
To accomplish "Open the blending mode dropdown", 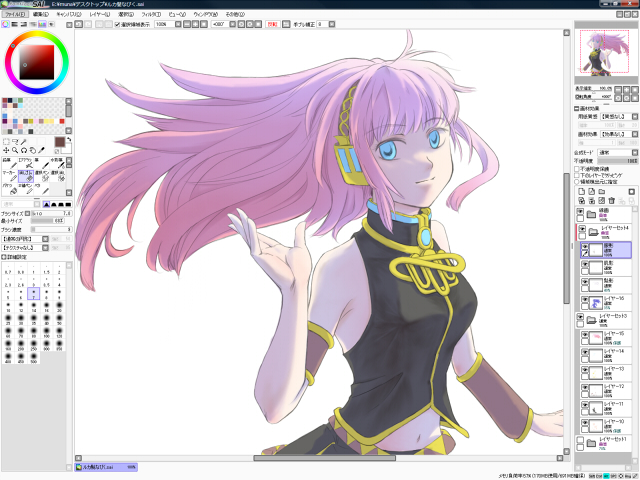I will click(x=635, y=152).
